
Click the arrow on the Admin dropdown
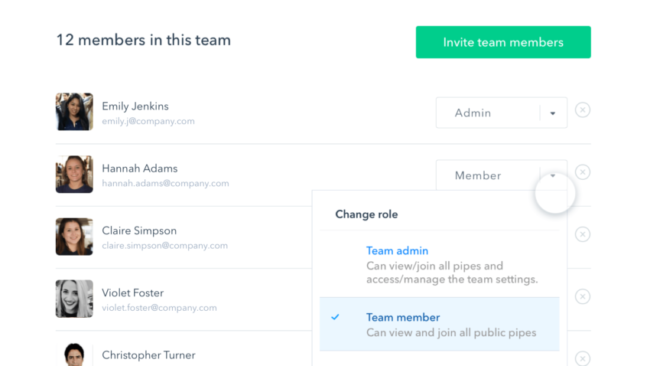pos(553,113)
